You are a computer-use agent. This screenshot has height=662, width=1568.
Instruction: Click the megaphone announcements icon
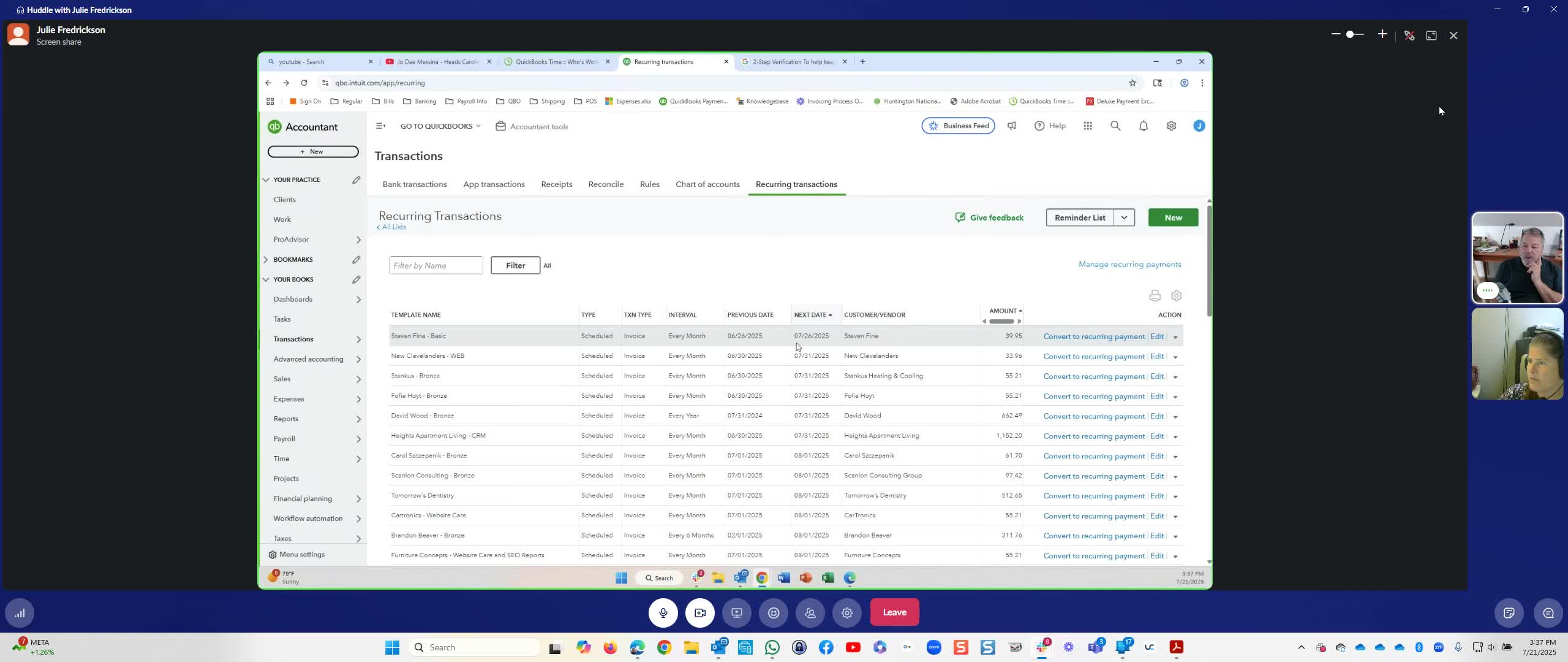1012,126
